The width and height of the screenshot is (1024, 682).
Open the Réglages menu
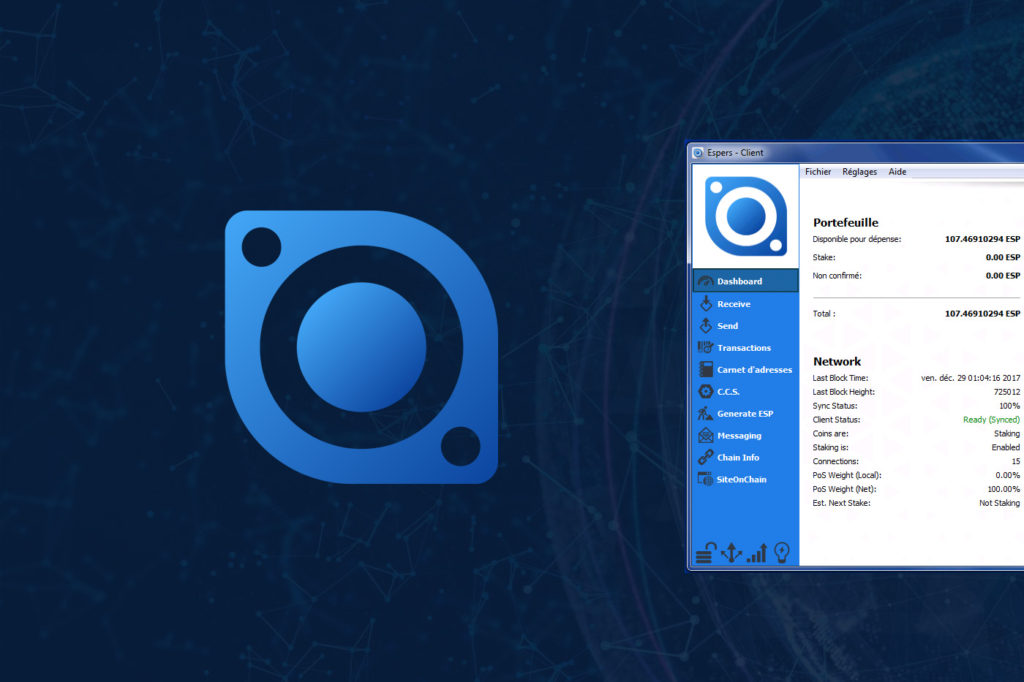pos(859,172)
